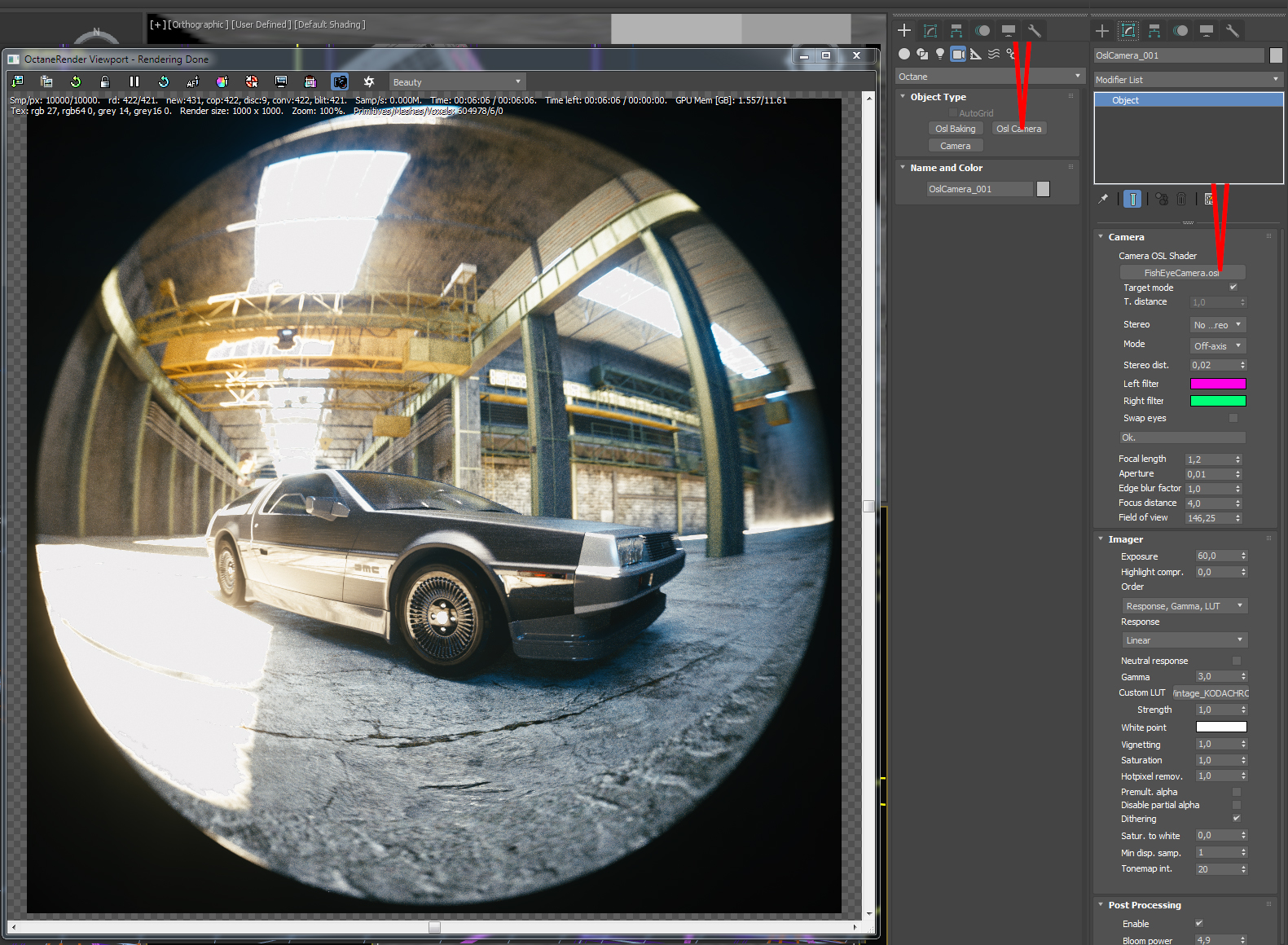Toggle the Target mode checkbox
The image size is (1288, 945).
[x=1233, y=287]
